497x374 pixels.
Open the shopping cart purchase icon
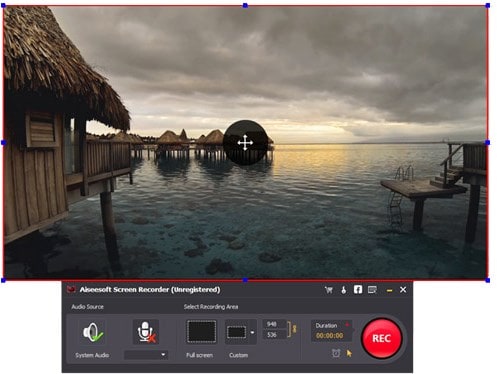tap(329, 290)
